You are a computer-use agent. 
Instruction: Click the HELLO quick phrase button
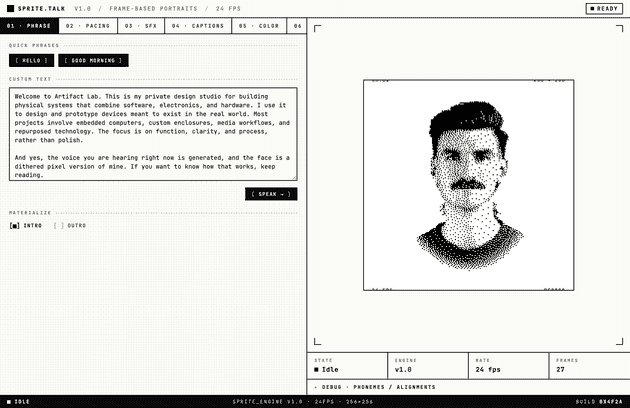pos(31,60)
